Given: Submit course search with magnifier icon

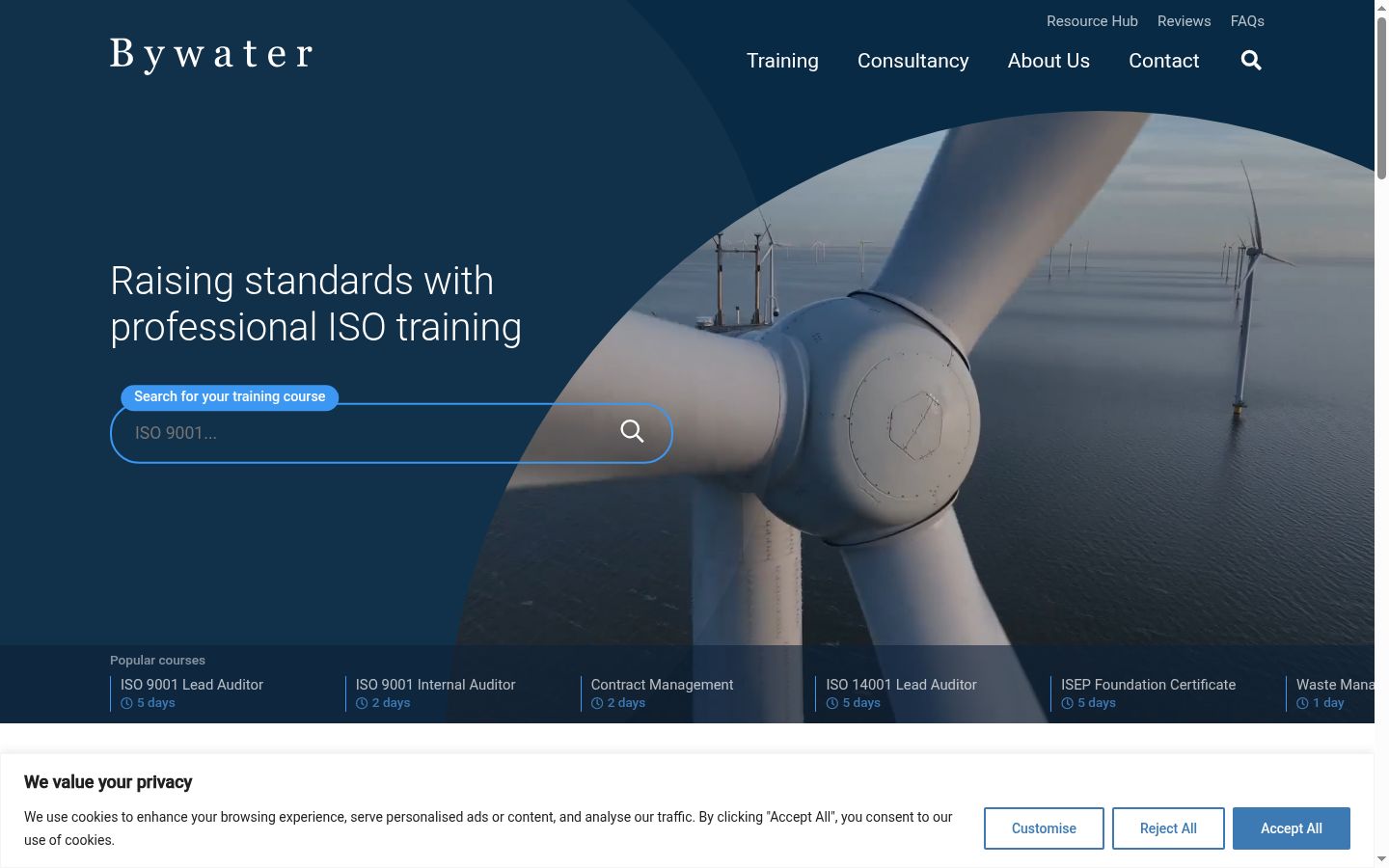Looking at the screenshot, I should tap(632, 431).
